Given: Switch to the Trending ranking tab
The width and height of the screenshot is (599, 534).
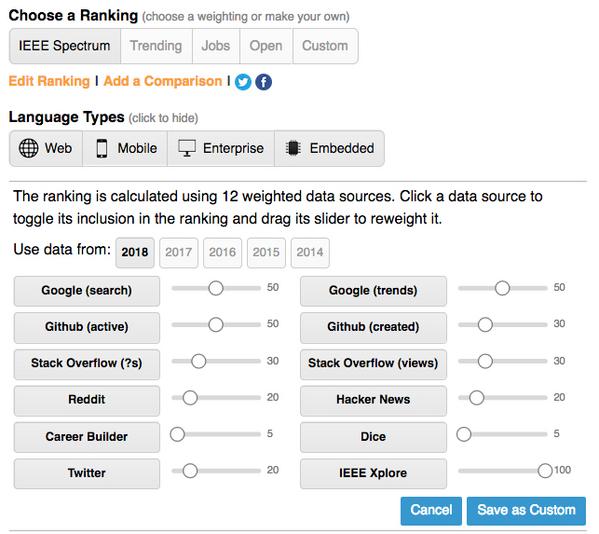Looking at the screenshot, I should click(156, 46).
